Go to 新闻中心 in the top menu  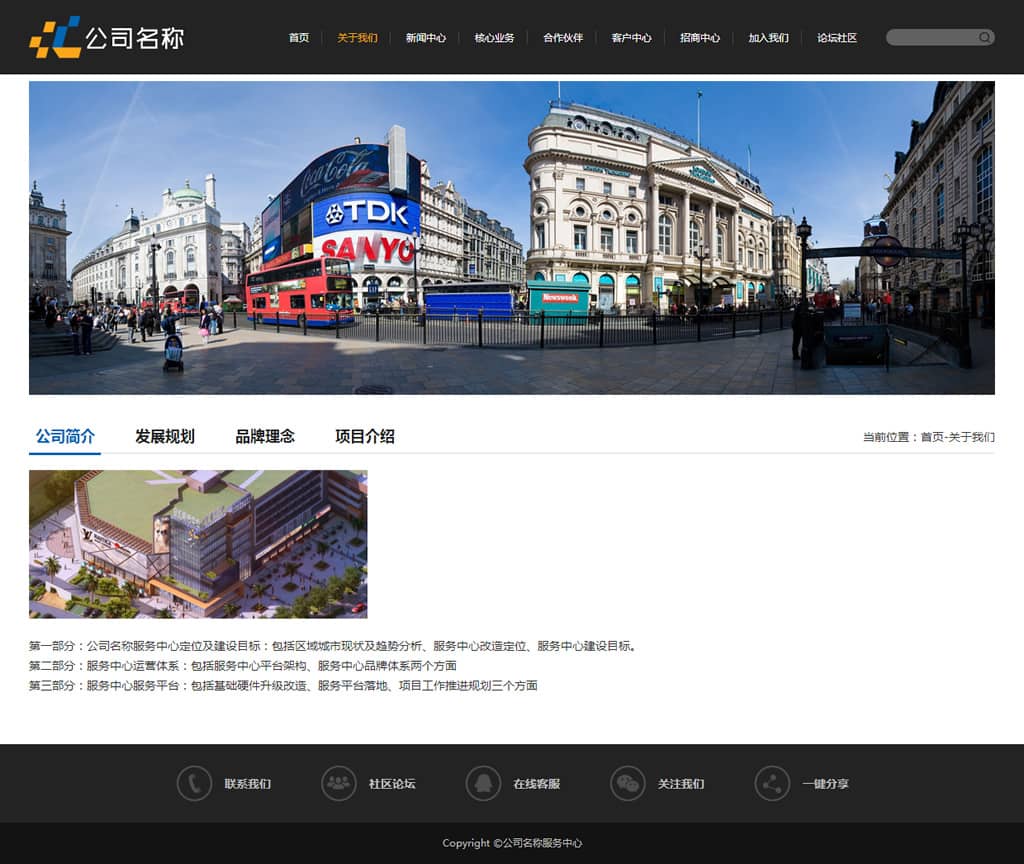426,38
